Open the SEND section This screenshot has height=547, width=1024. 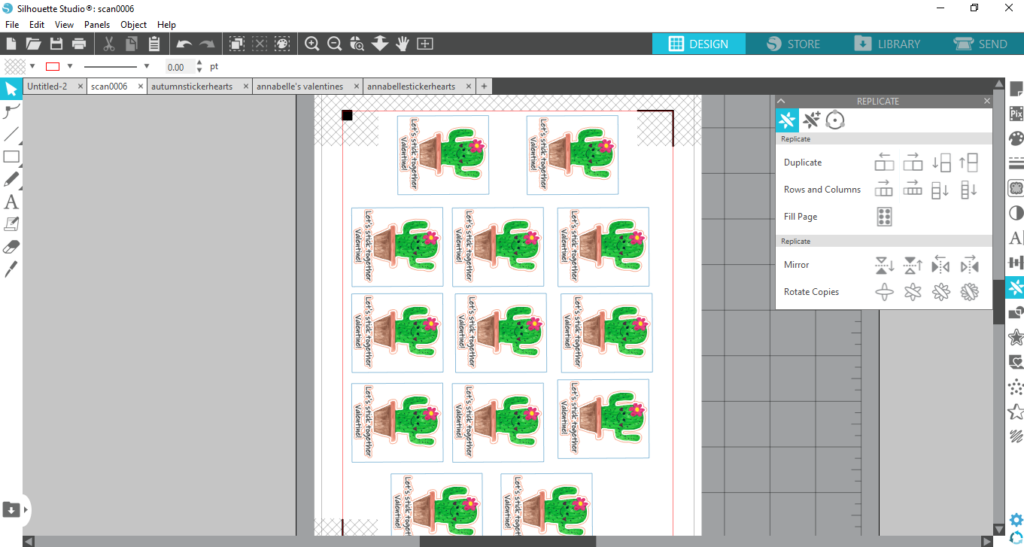pyautogui.click(x=980, y=44)
